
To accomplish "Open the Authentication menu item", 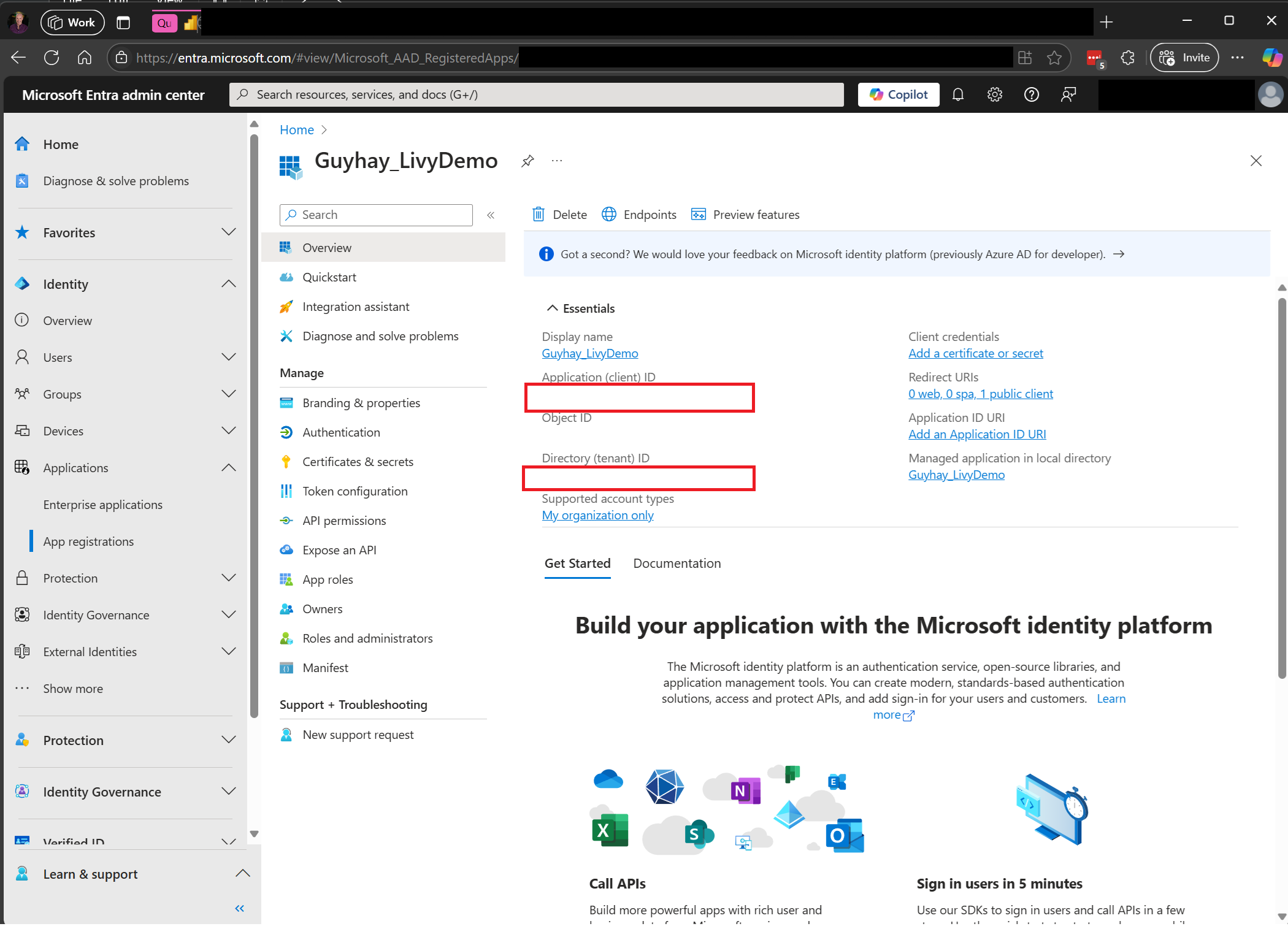I will tap(341, 432).
